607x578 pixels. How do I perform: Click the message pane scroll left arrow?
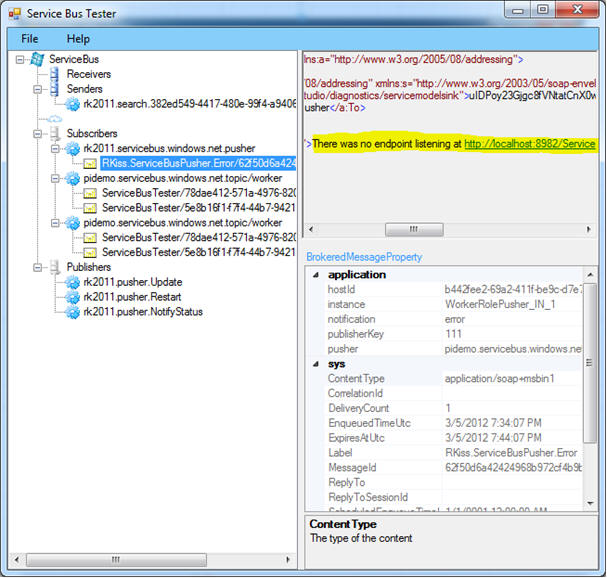pyautogui.click(x=311, y=229)
